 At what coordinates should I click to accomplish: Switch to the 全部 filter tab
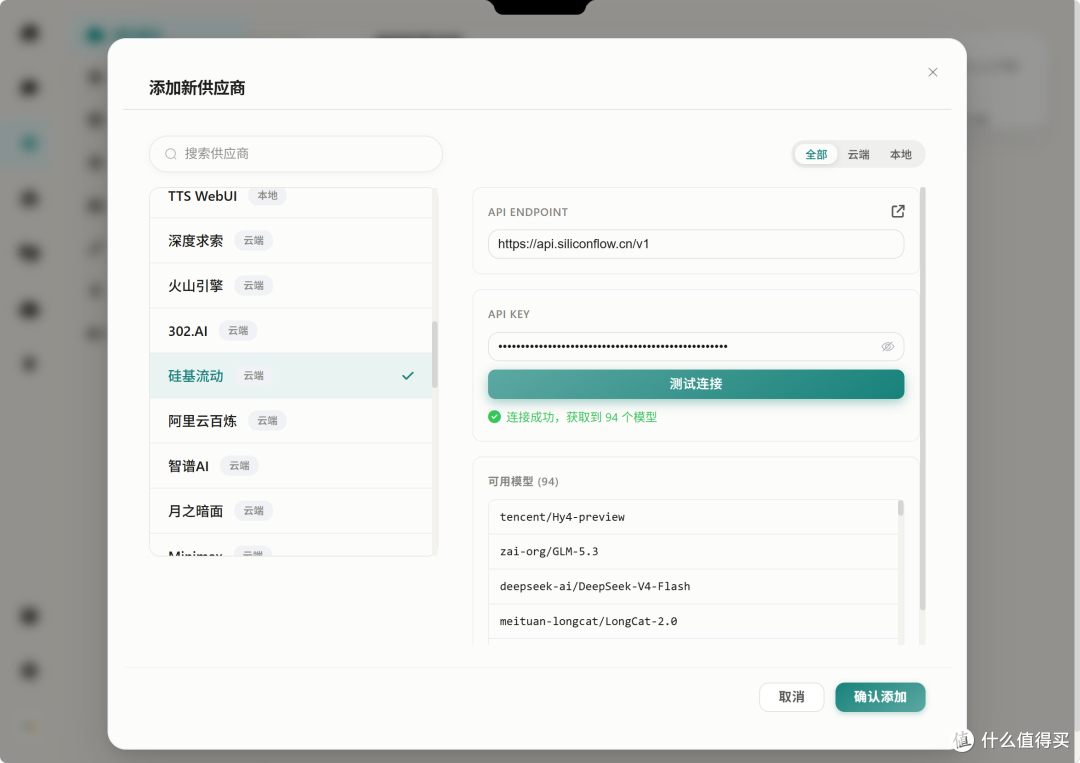(x=816, y=154)
